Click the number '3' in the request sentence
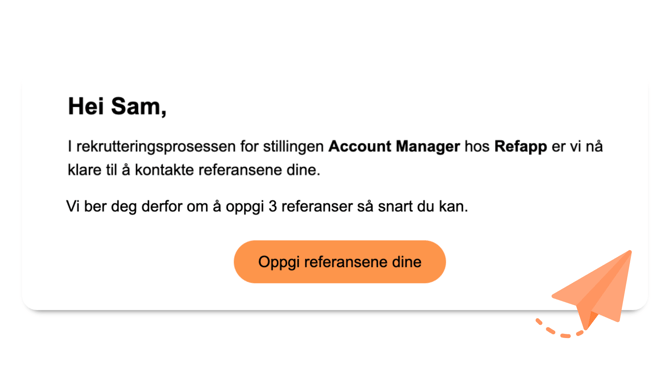This screenshot has width=670, height=376. (273, 206)
